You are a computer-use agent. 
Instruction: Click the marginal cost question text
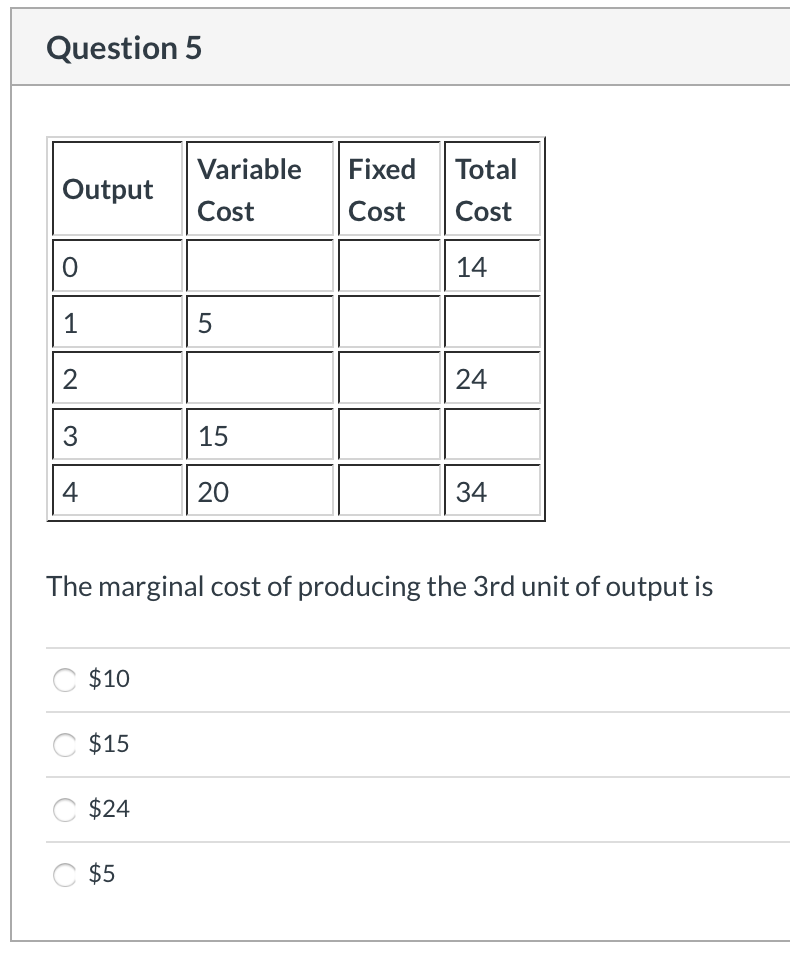pos(380,587)
